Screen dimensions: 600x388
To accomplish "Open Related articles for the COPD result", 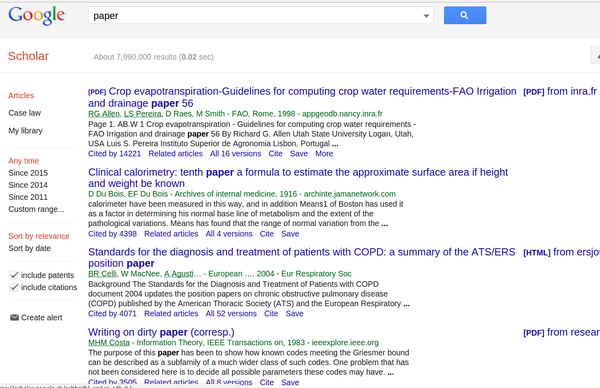I will click(x=171, y=313).
